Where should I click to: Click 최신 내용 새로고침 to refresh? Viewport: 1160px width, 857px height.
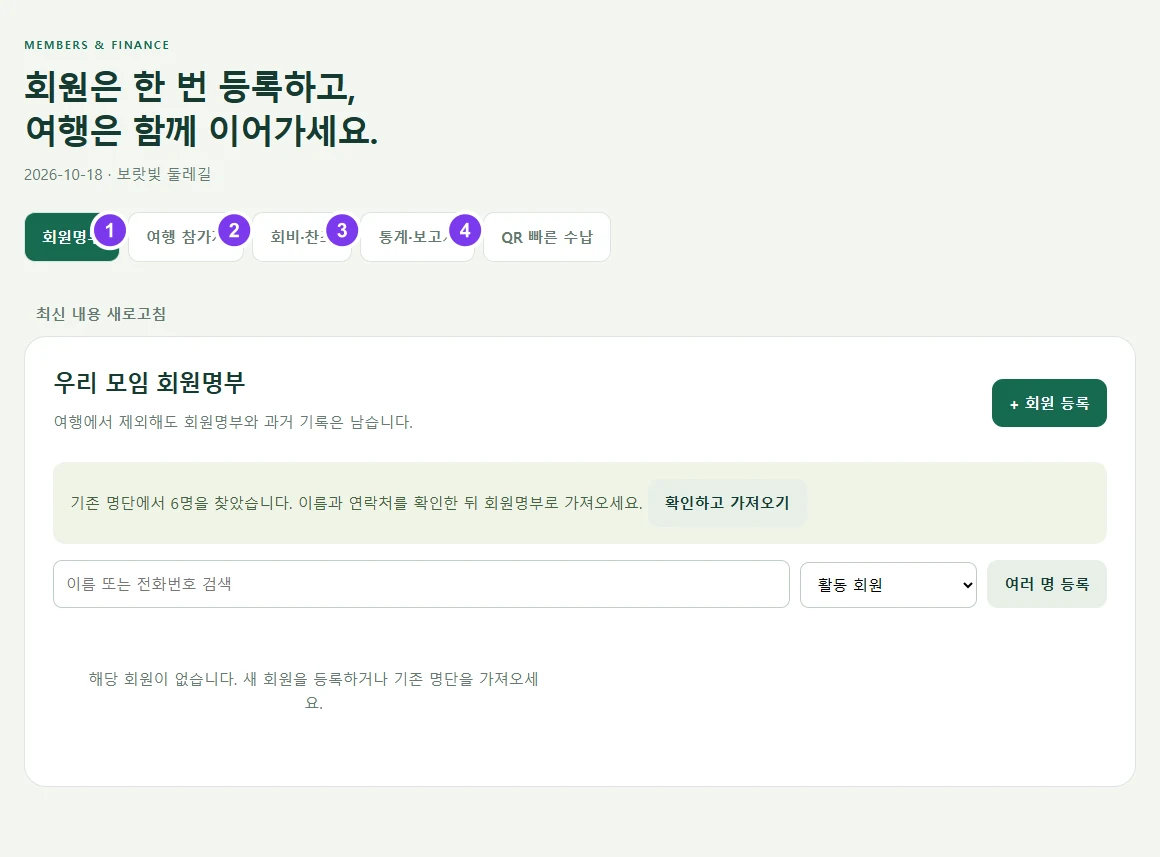click(101, 314)
